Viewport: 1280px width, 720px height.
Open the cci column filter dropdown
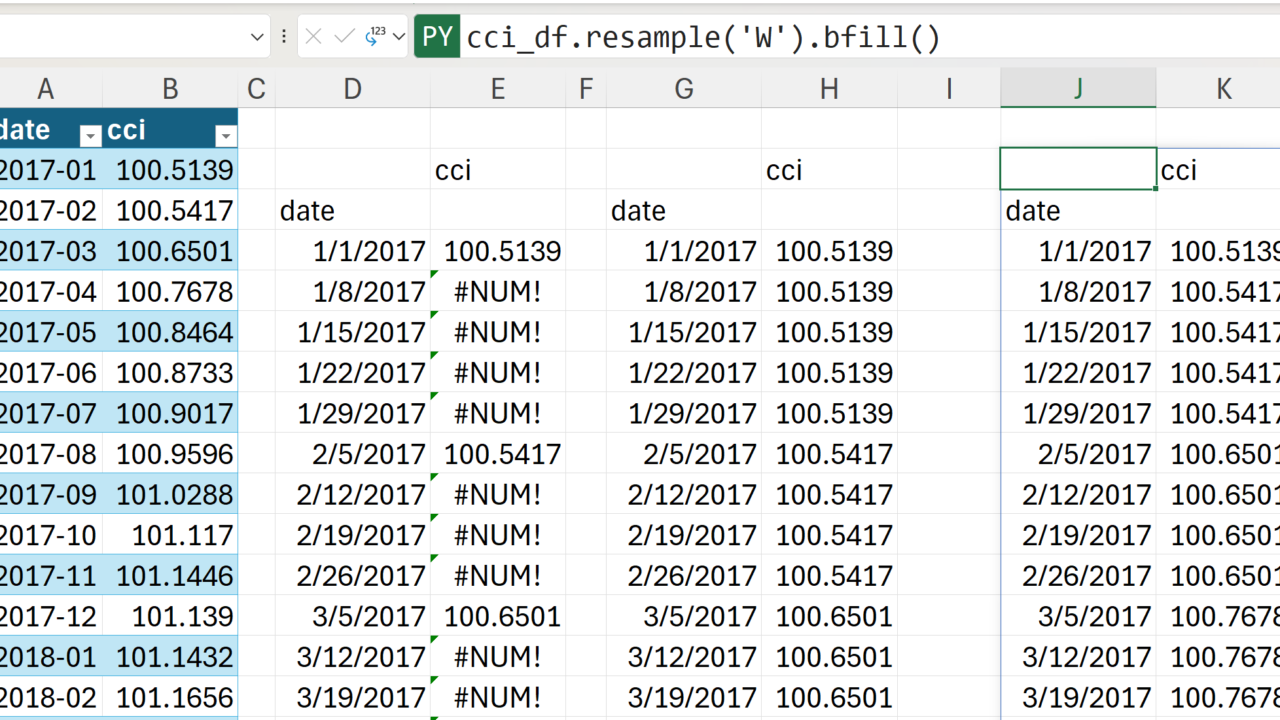coord(226,135)
